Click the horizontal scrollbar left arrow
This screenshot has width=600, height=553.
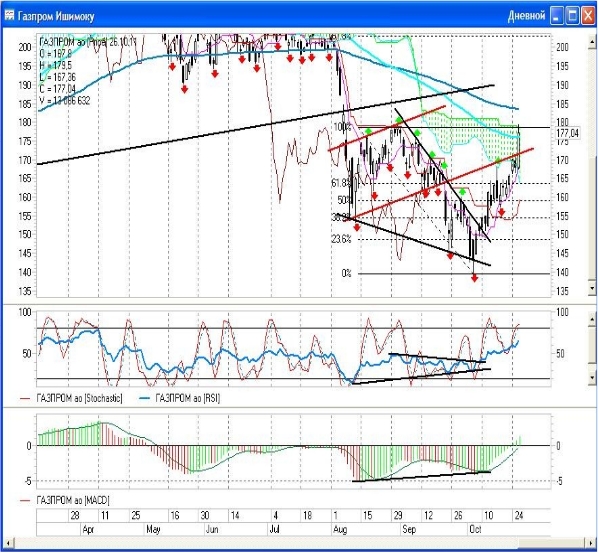(x=8, y=543)
